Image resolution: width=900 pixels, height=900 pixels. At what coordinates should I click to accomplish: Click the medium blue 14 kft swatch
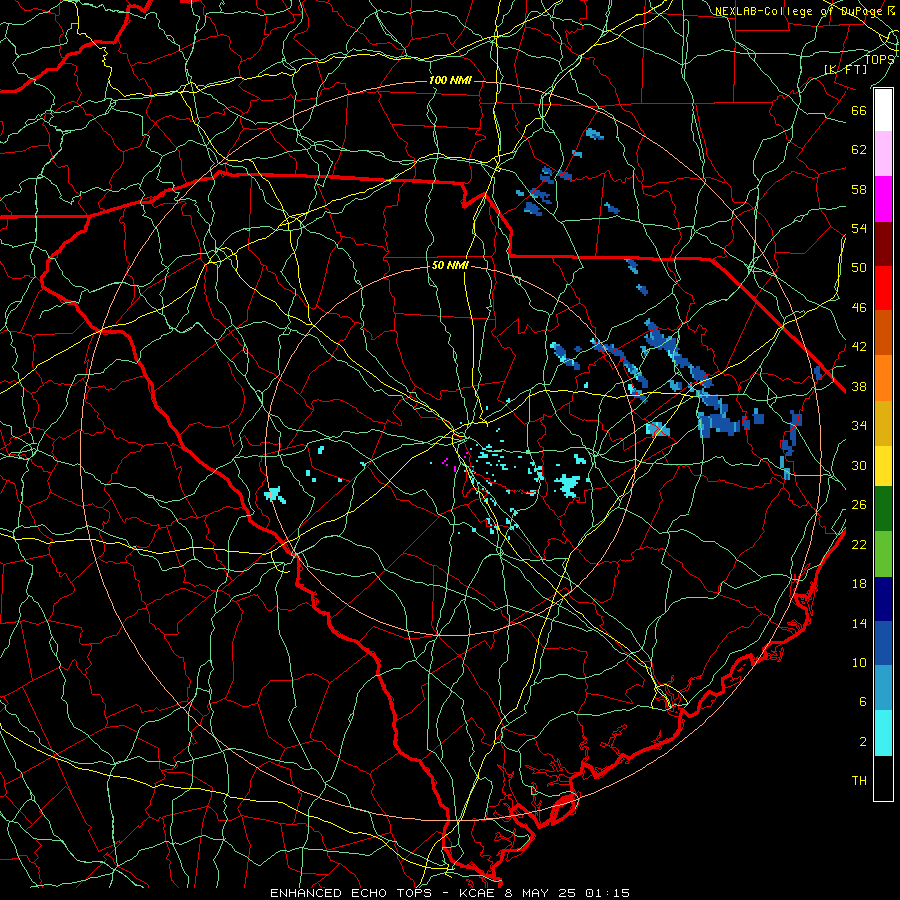(883, 643)
